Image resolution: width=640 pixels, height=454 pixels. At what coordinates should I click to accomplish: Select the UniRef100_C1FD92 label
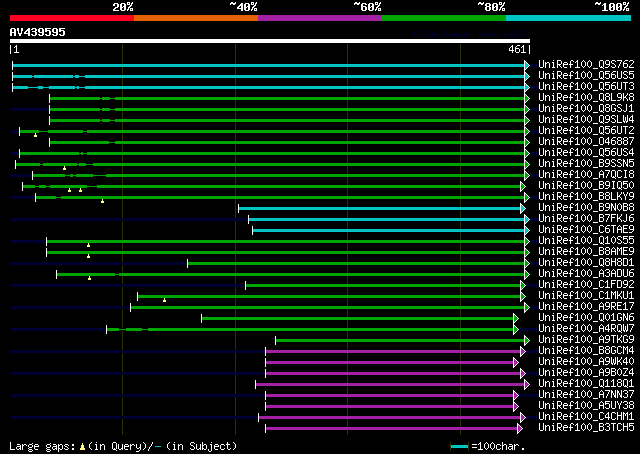(x=586, y=285)
